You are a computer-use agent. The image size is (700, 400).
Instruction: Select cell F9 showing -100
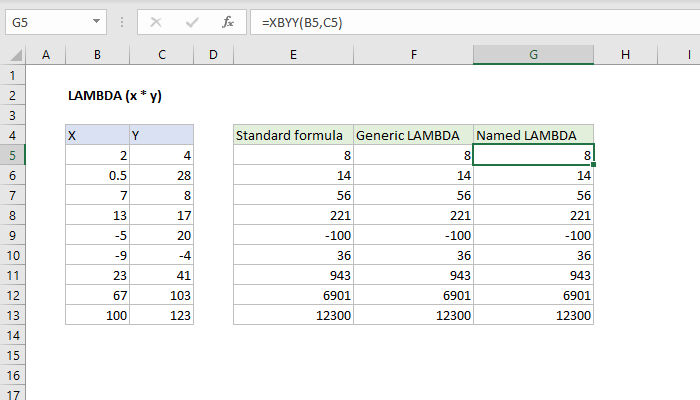[413, 235]
